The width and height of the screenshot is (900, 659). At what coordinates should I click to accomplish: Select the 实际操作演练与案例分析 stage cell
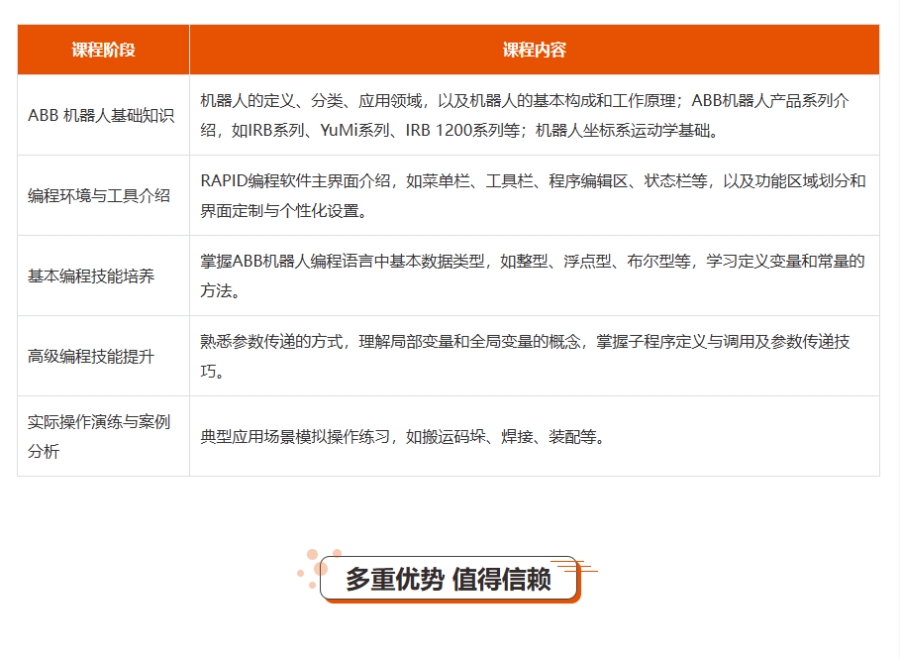(x=99, y=436)
